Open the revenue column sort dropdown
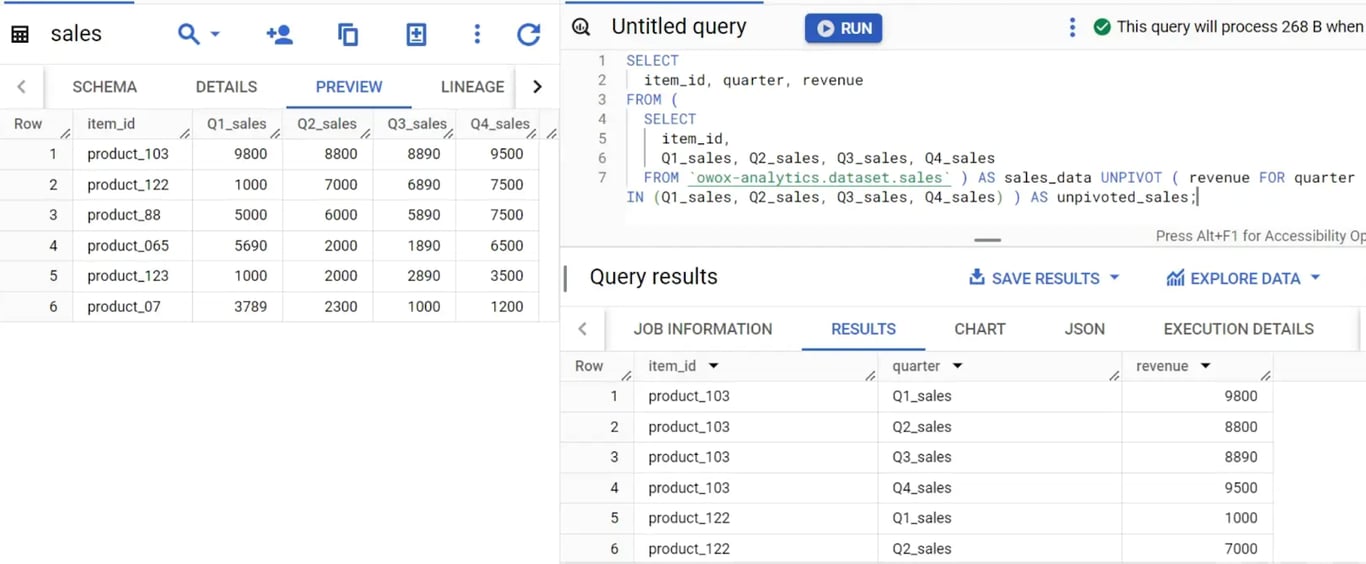This screenshot has height=564, width=1366. point(1206,366)
